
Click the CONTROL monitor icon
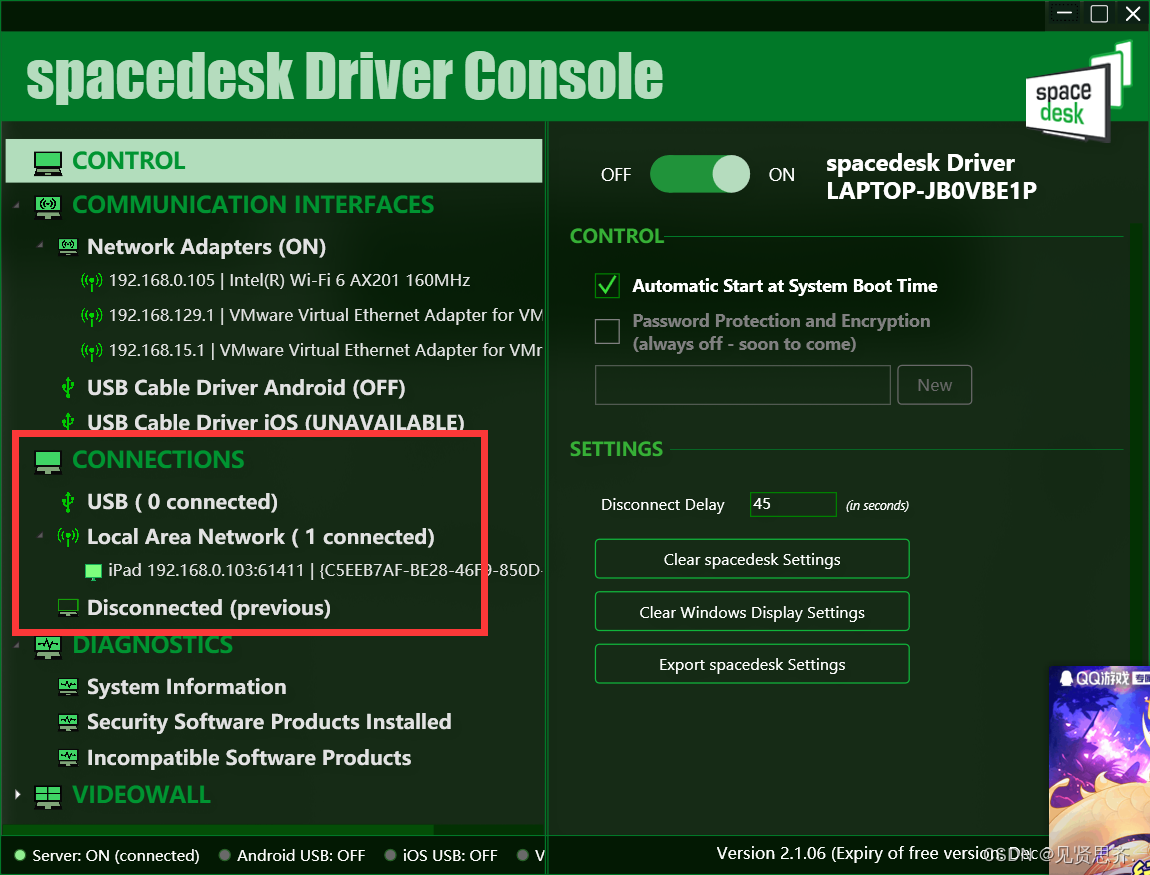coord(48,162)
